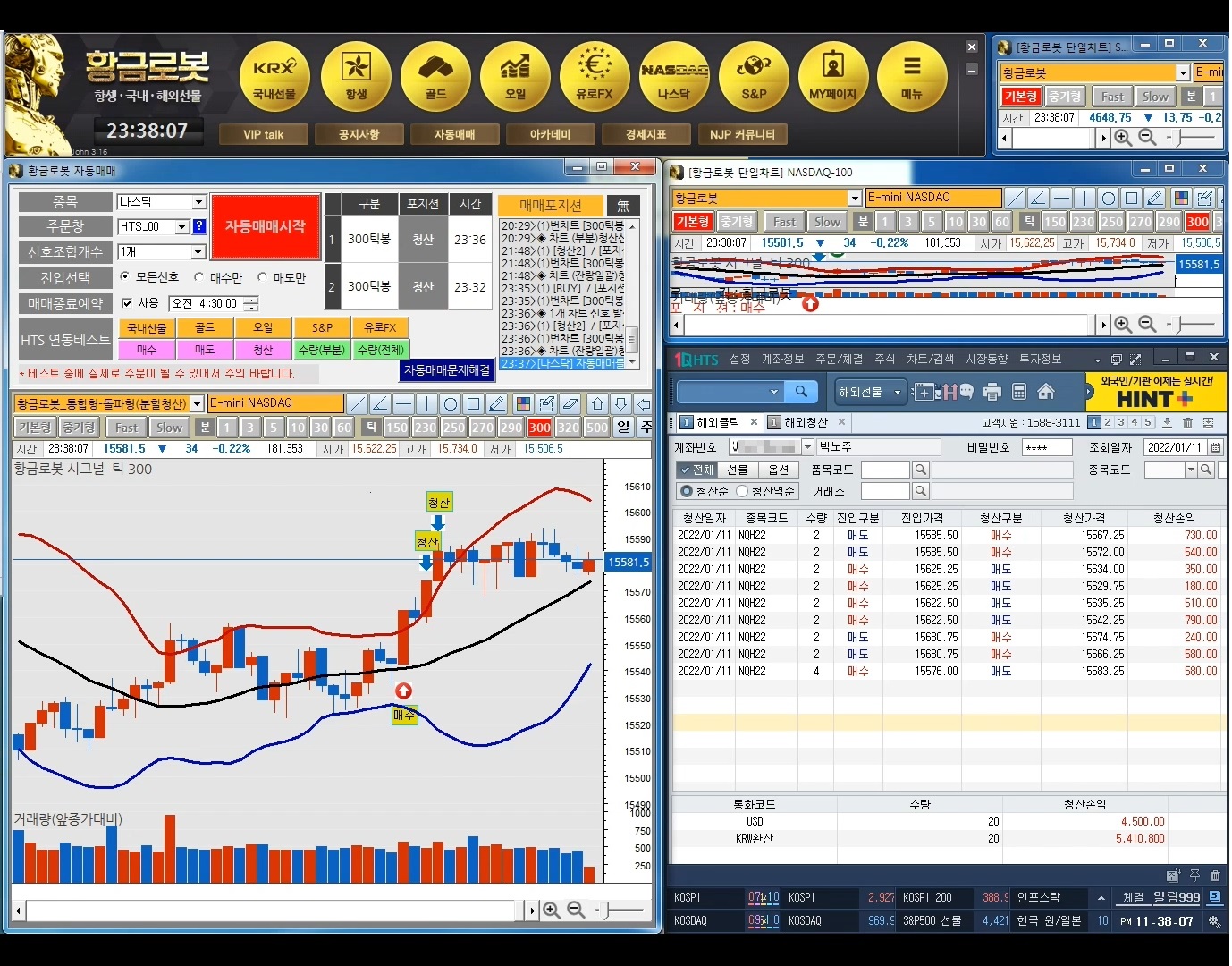Viewport: 1232px width, 966px height.
Task: Switch to 해외청산 tab
Action: 806,422
